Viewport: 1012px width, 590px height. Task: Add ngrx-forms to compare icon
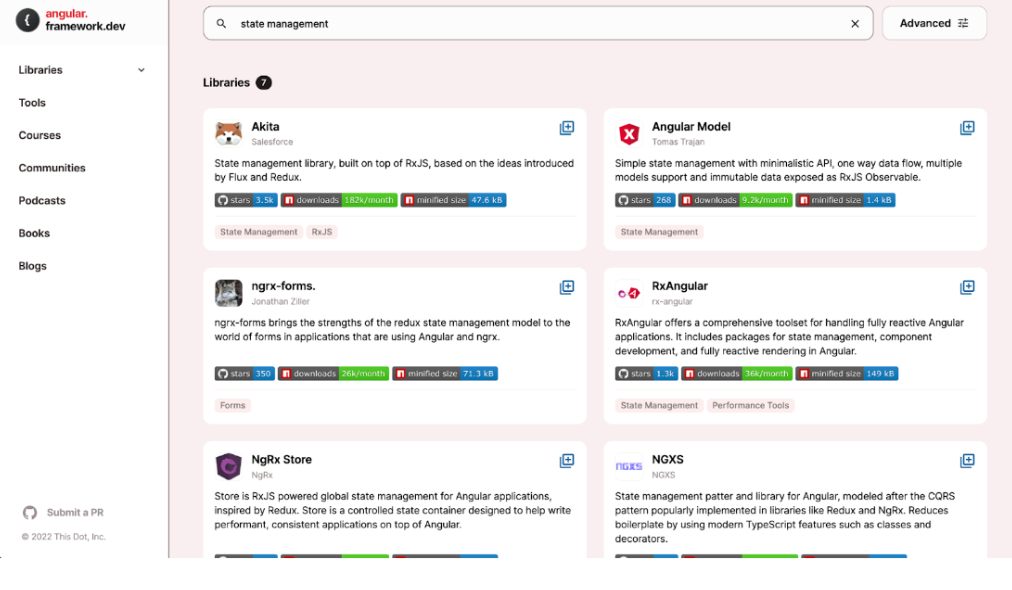(x=567, y=287)
